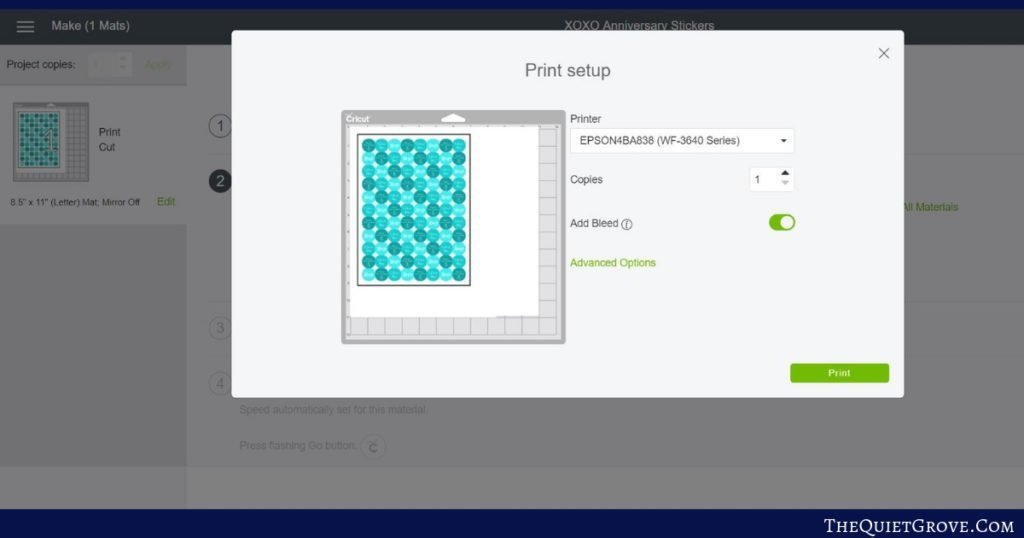This screenshot has height=538, width=1024.
Task: Toggle the Add Bleed switch off
Action: [782, 223]
